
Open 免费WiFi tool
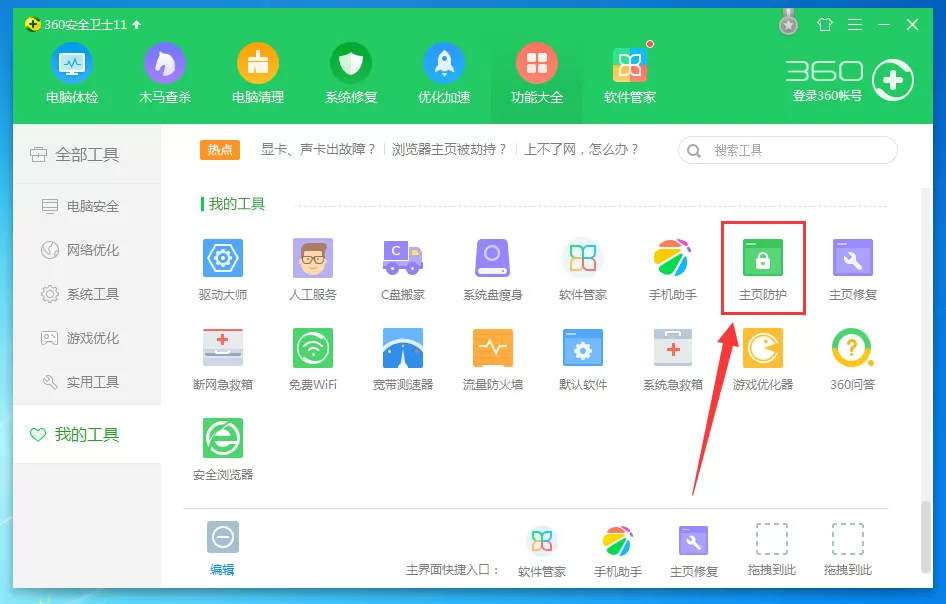click(x=313, y=359)
